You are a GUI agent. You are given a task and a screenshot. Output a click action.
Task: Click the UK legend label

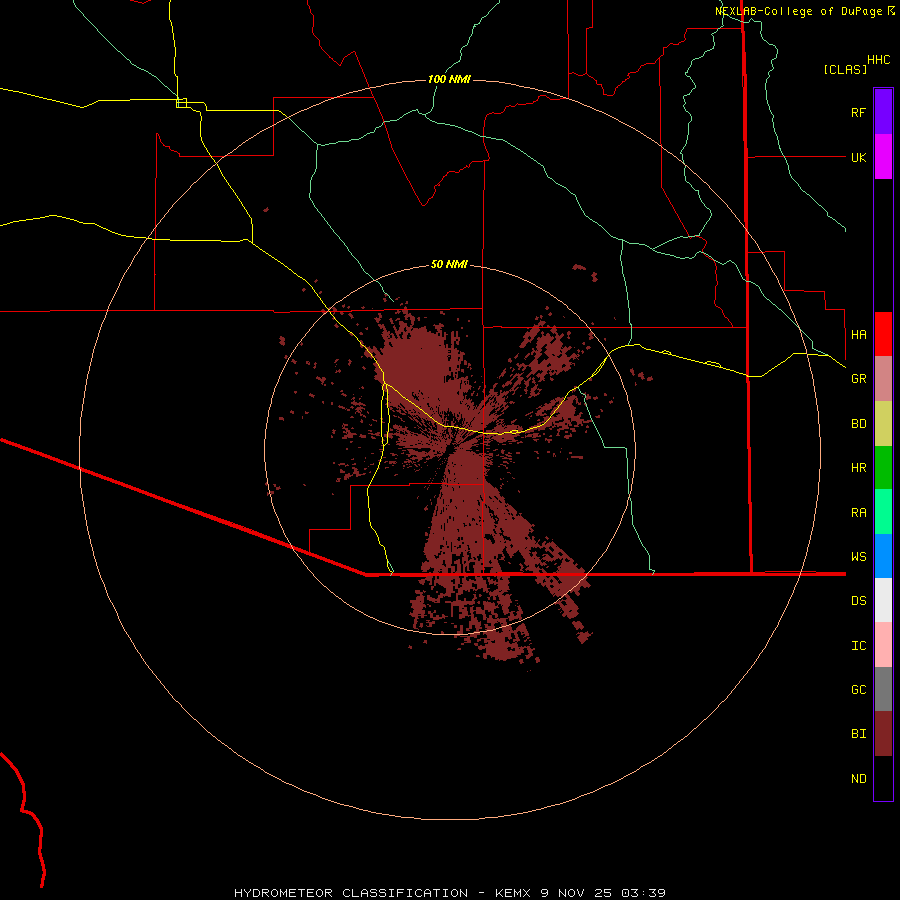(x=858, y=157)
